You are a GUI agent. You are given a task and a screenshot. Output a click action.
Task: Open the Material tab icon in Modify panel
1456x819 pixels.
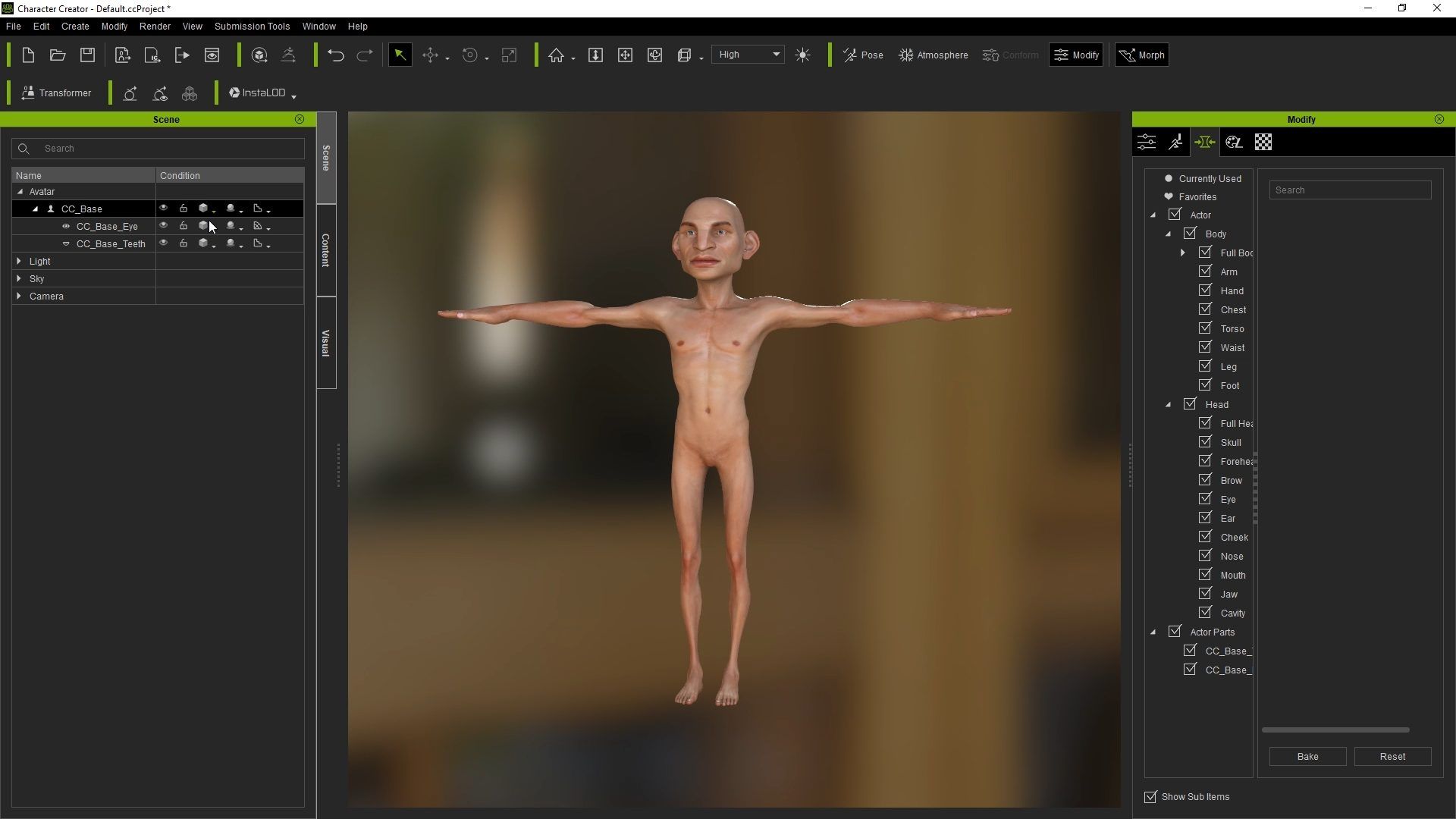1234,142
